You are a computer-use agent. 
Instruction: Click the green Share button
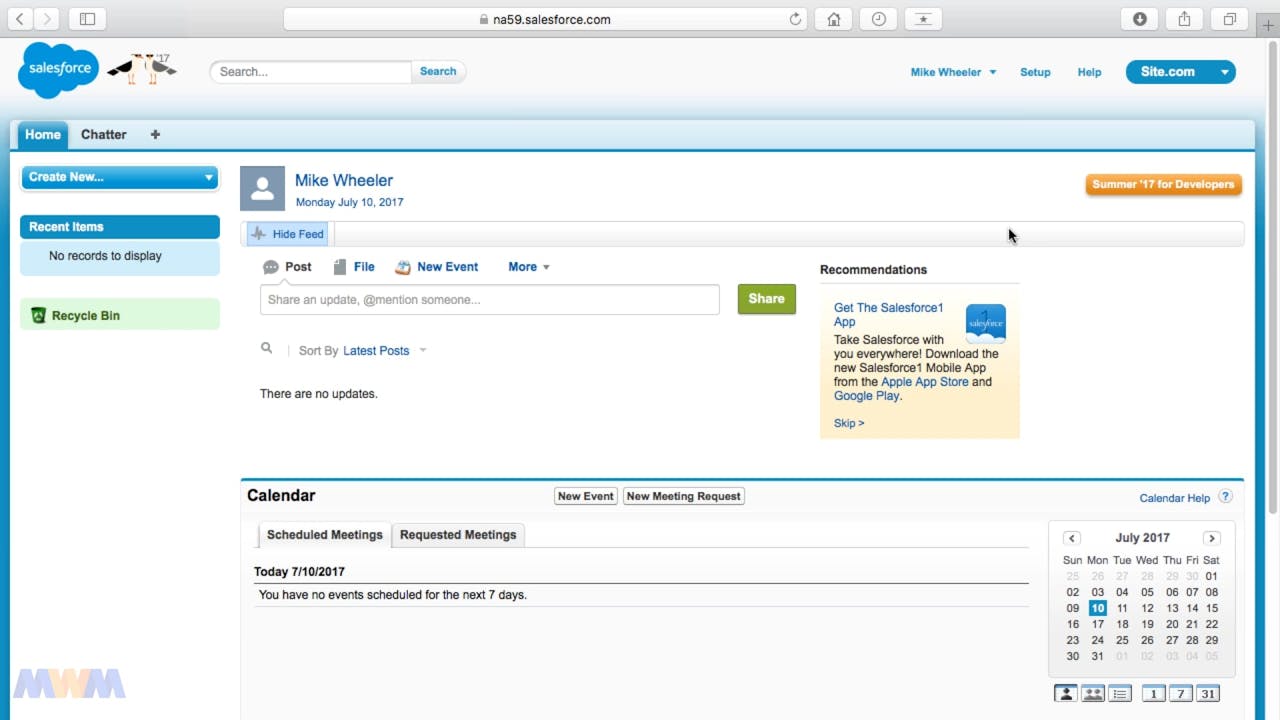point(767,299)
